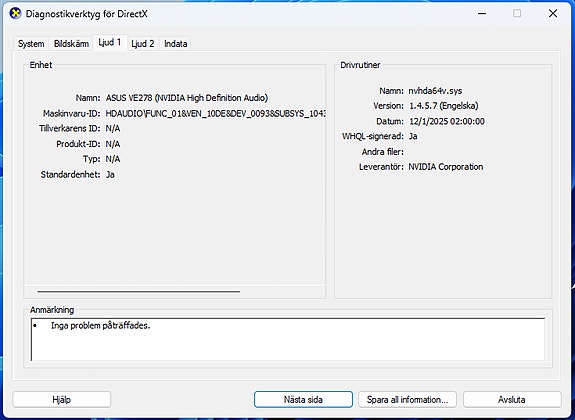
Task: Click the Anmärkning notes text box
Action: click(x=288, y=339)
